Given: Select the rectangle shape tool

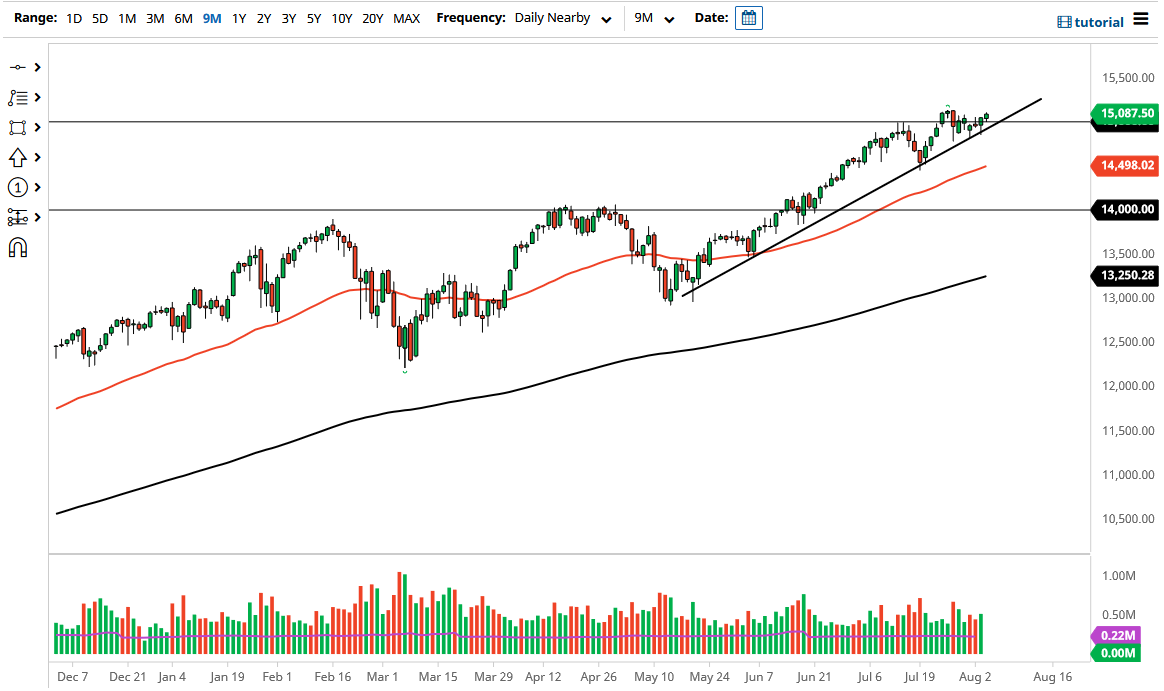Looking at the screenshot, I should click(x=17, y=127).
